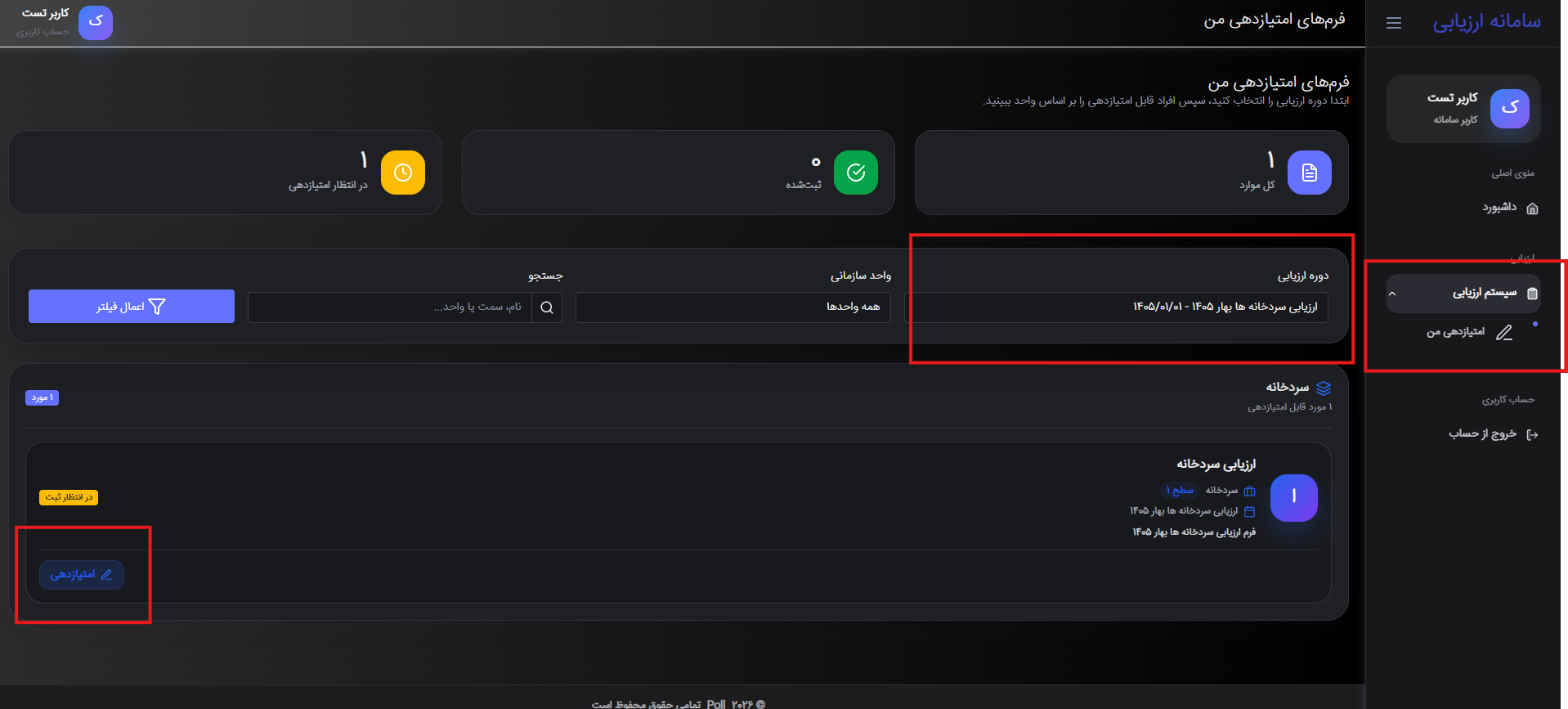Open the واحد سازمانی dropdown showing همه واحدها
Screen dimensions: 1568x709
[733, 307]
